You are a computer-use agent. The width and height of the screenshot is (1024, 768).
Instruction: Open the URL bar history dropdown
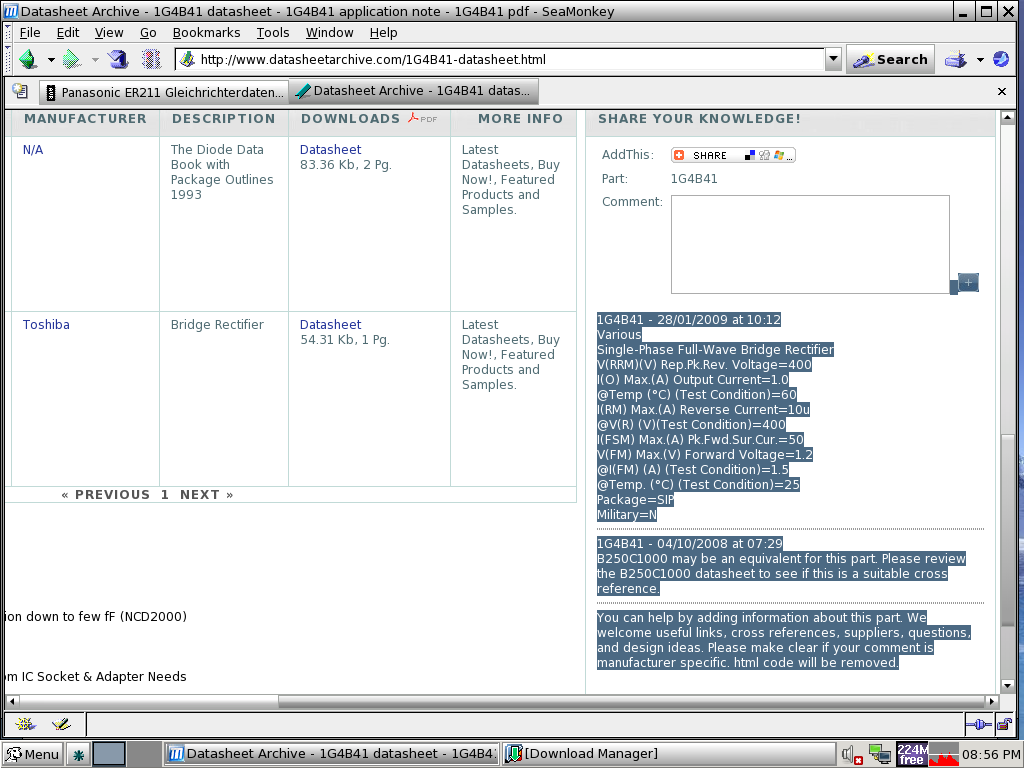(x=833, y=59)
